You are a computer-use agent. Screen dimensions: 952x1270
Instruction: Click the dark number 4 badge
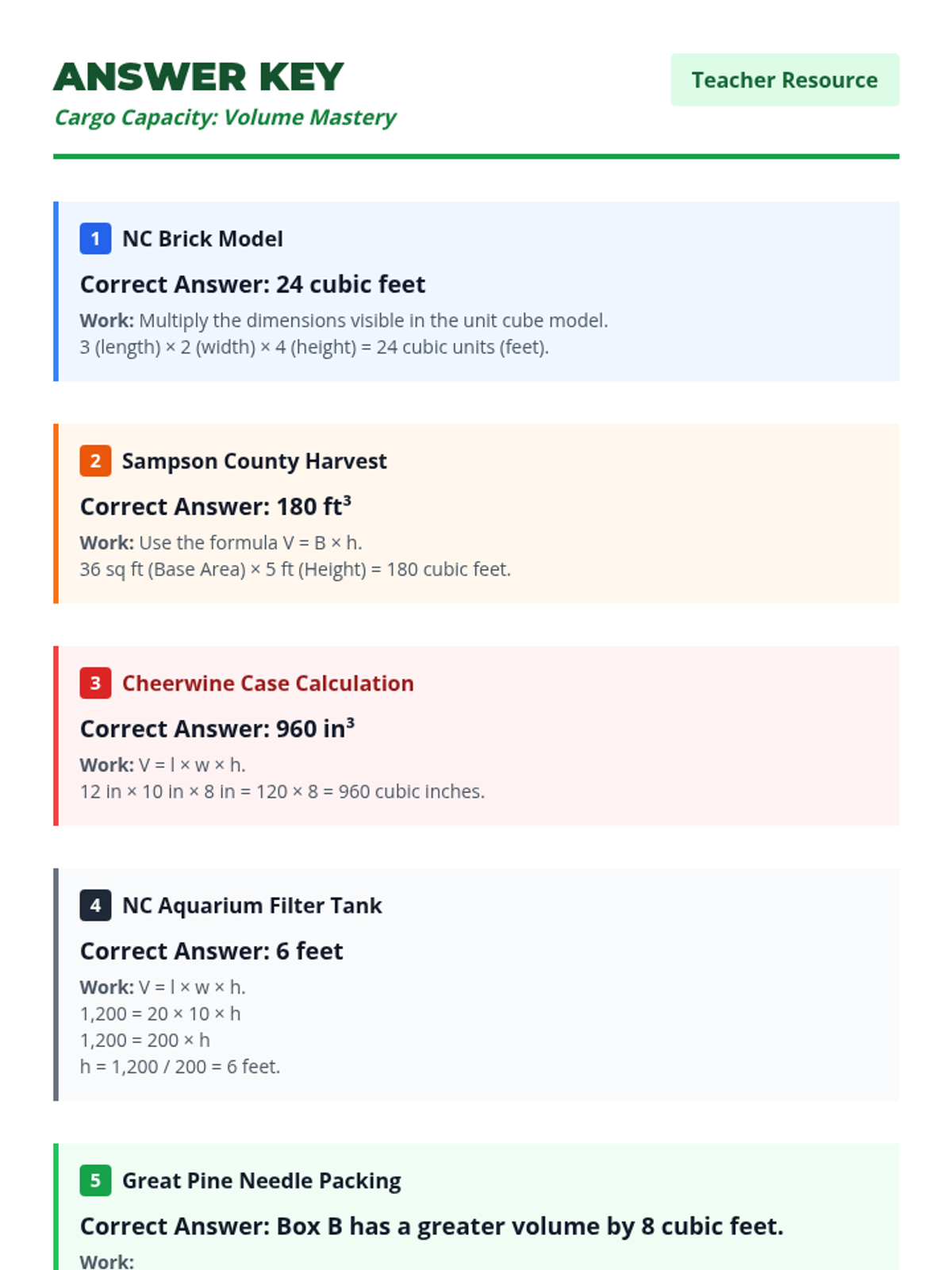coord(95,906)
